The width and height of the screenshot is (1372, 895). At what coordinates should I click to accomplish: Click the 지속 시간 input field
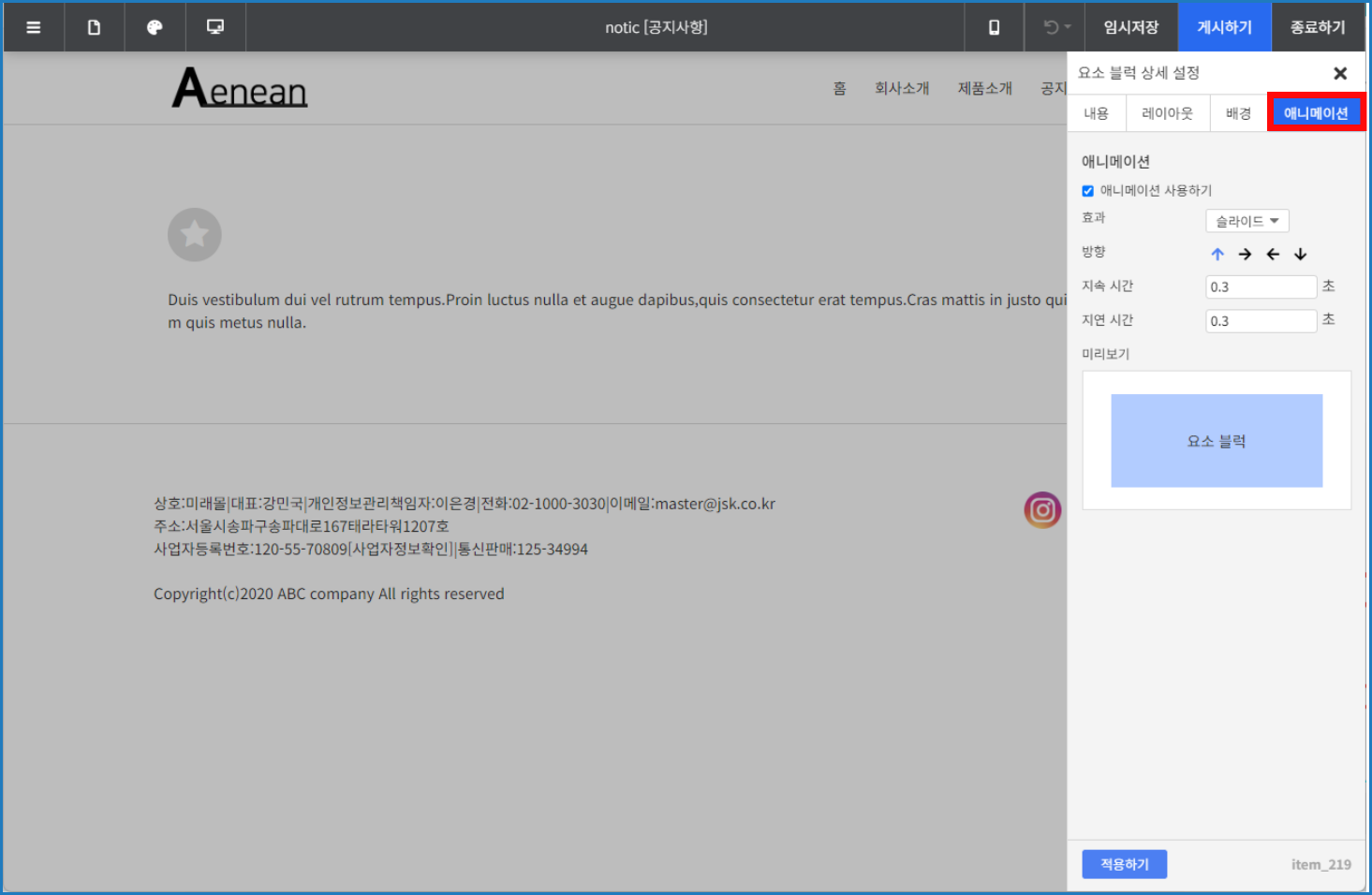pos(1261,287)
